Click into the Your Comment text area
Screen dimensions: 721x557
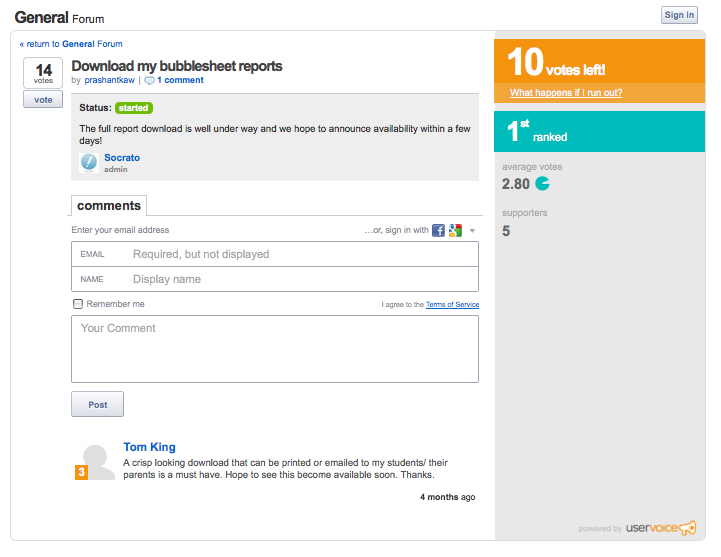pyautogui.click(x=275, y=349)
